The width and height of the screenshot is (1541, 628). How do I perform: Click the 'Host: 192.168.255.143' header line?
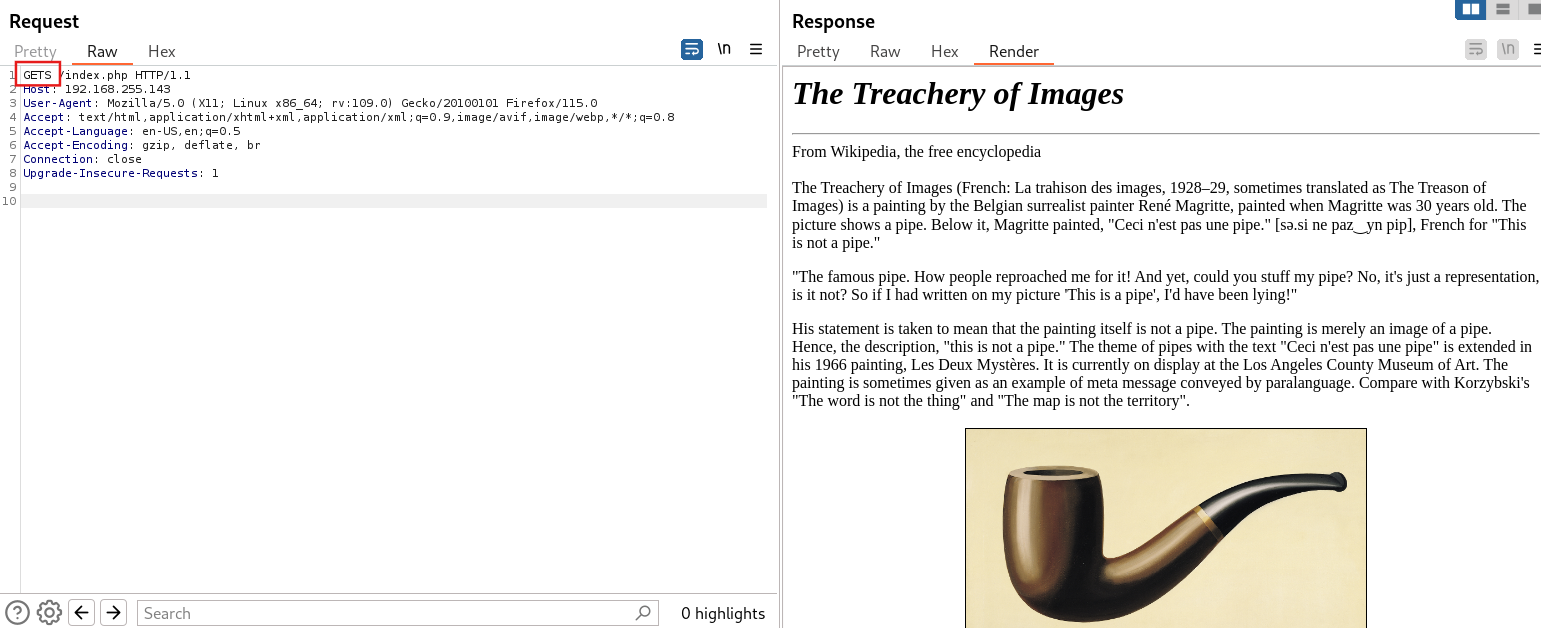pos(97,89)
